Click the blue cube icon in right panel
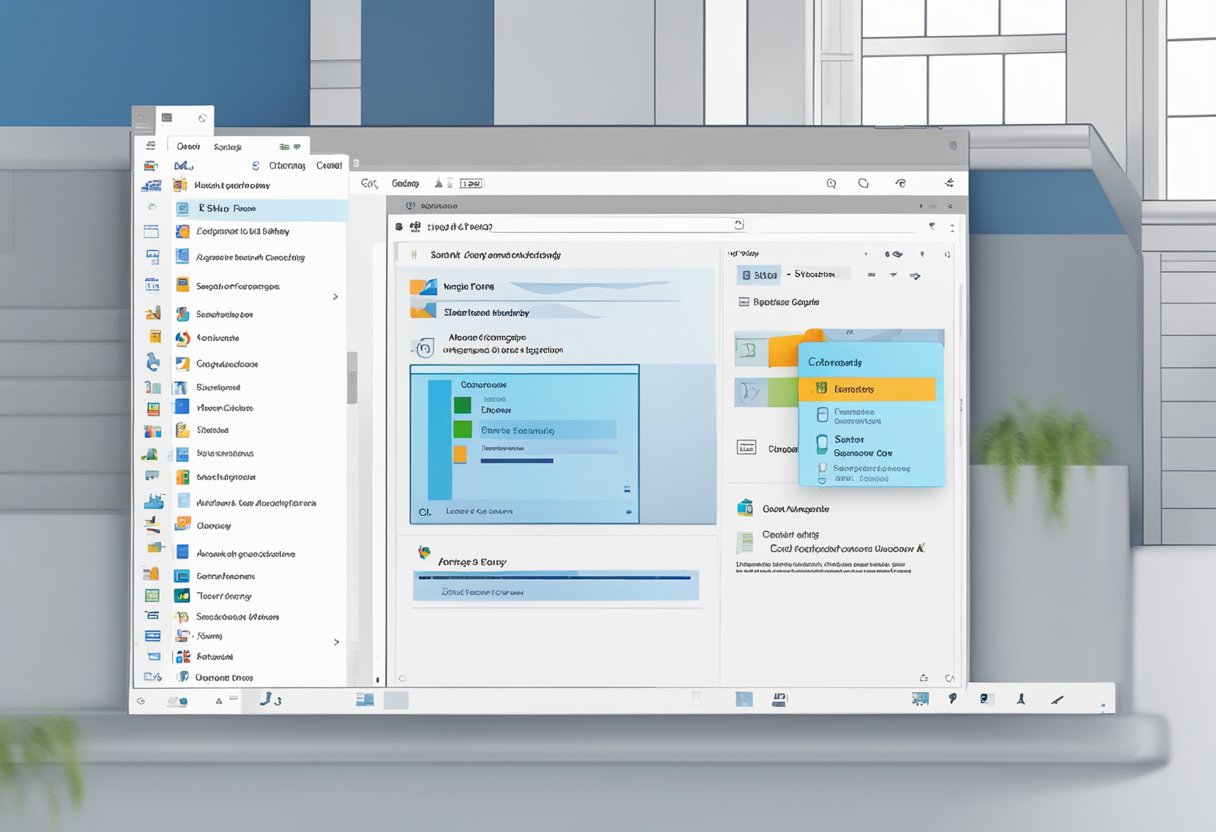This screenshot has height=832, width=1216. [x=745, y=508]
